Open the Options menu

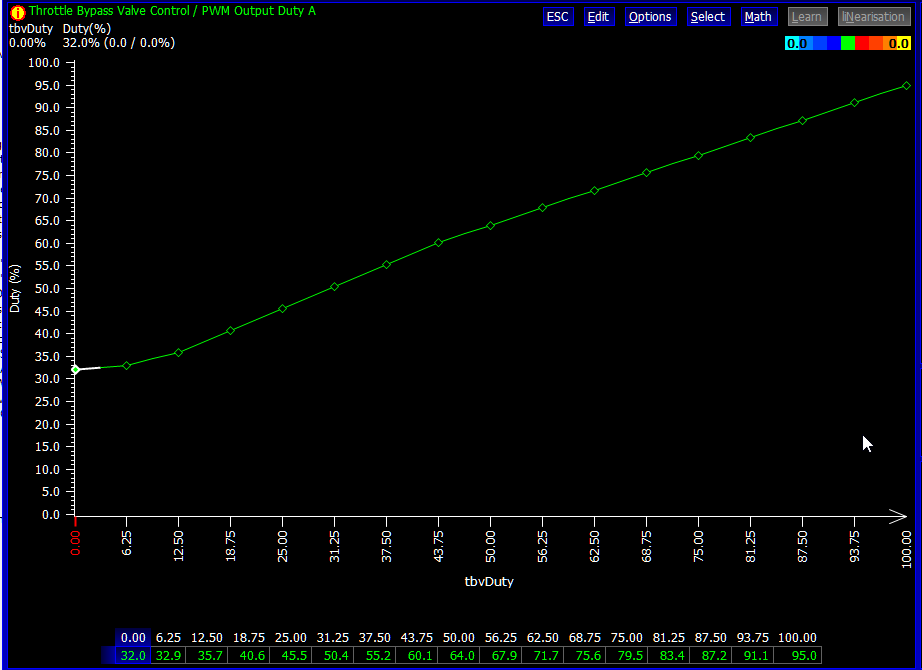[x=650, y=17]
